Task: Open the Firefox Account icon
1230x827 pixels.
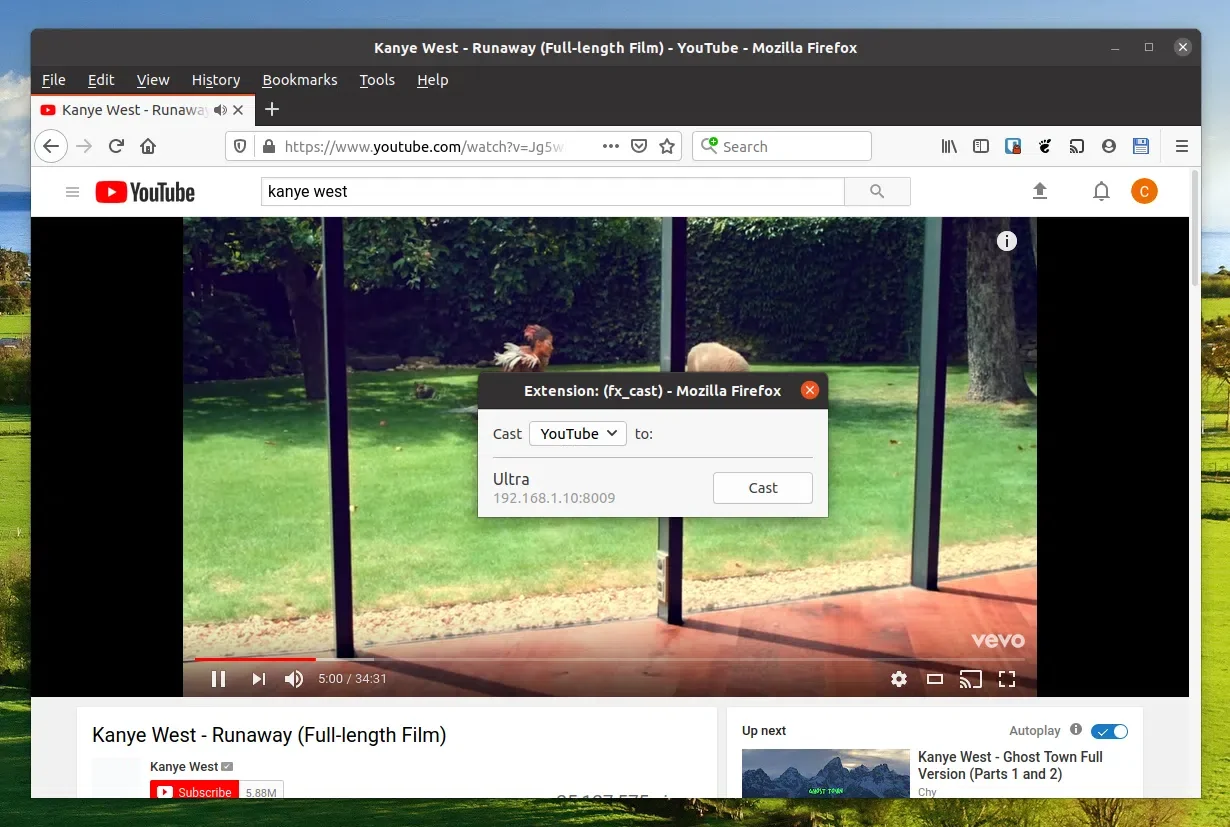Action: tap(1109, 146)
